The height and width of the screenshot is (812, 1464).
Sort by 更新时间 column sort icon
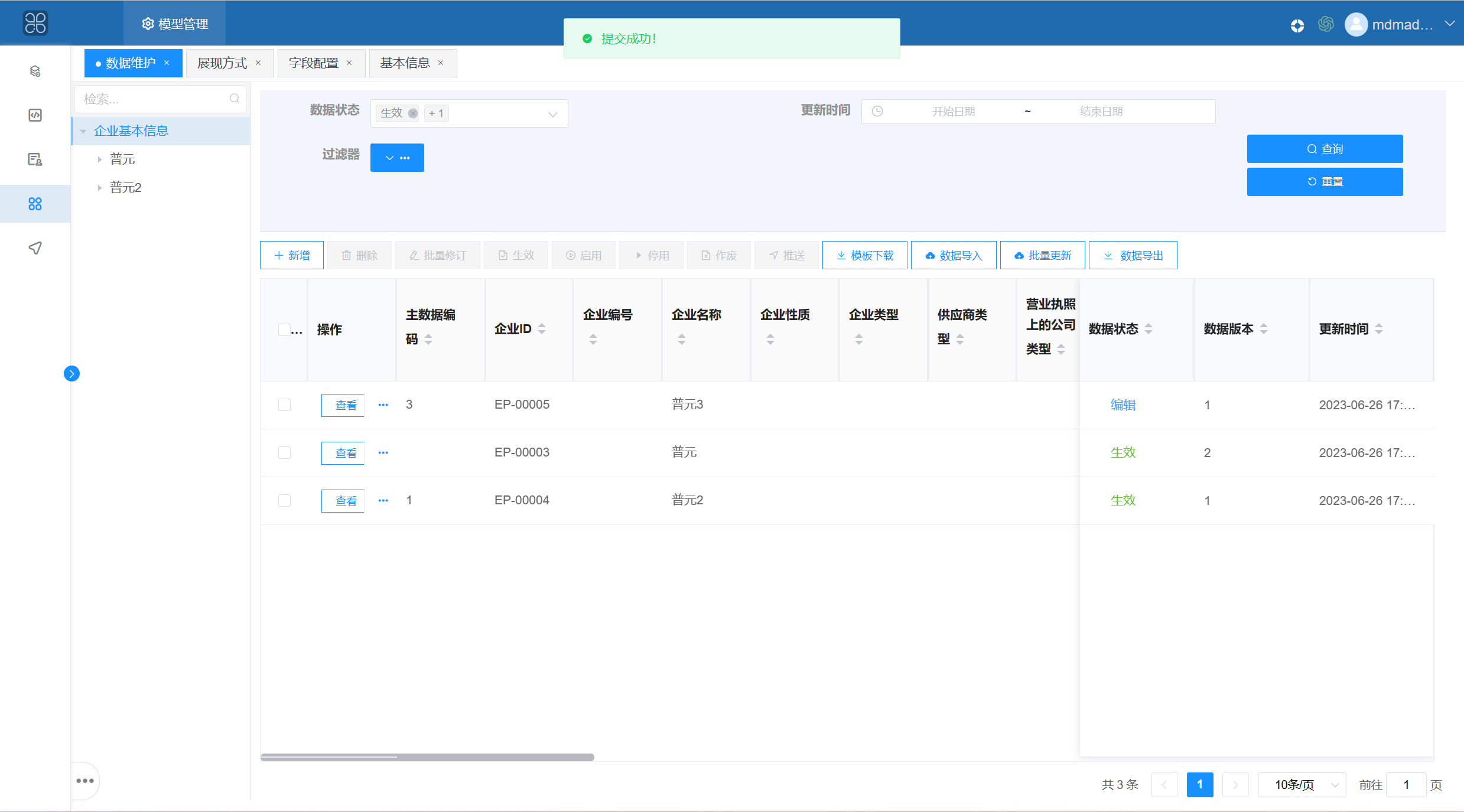[x=1379, y=329]
